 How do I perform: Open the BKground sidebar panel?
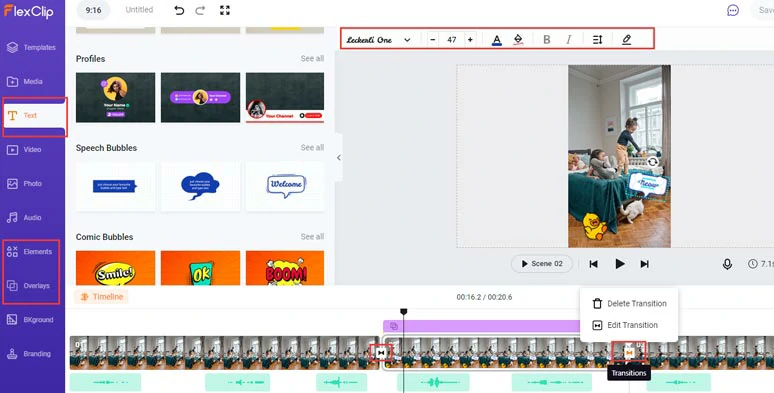tap(31, 320)
